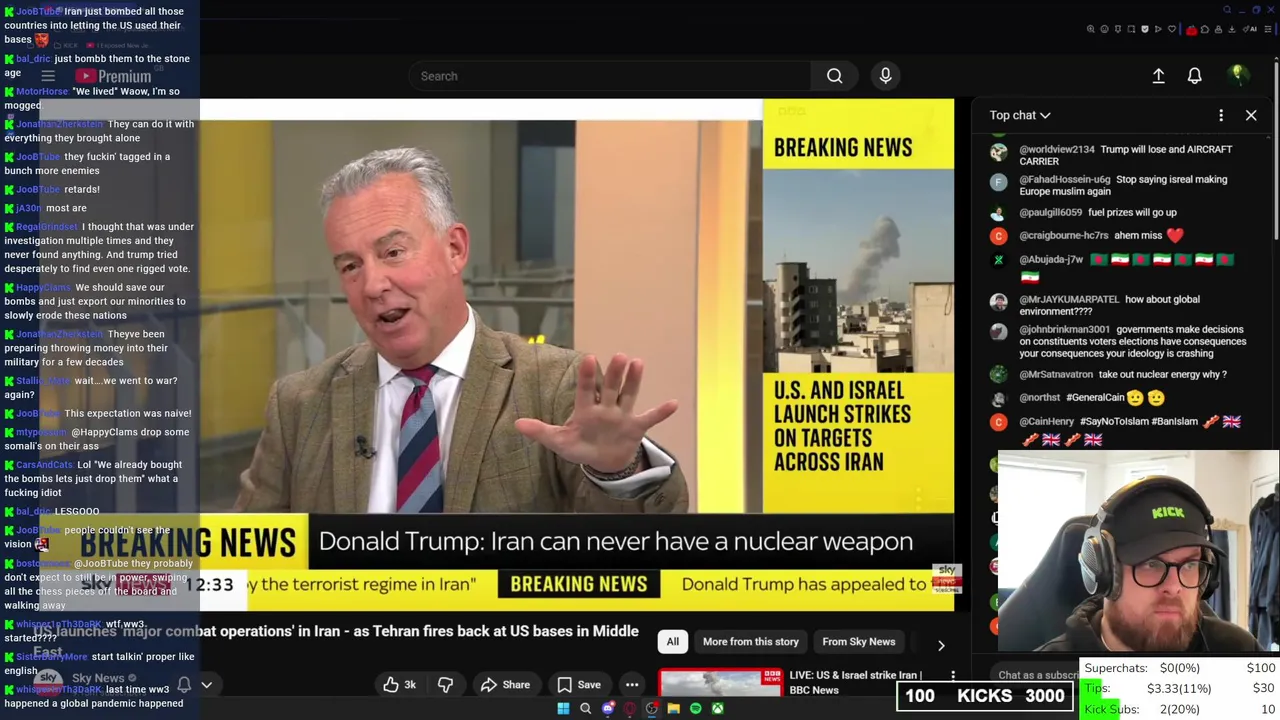The height and width of the screenshot is (720, 1280).
Task: Close the live chat panel
Action: point(1251,115)
